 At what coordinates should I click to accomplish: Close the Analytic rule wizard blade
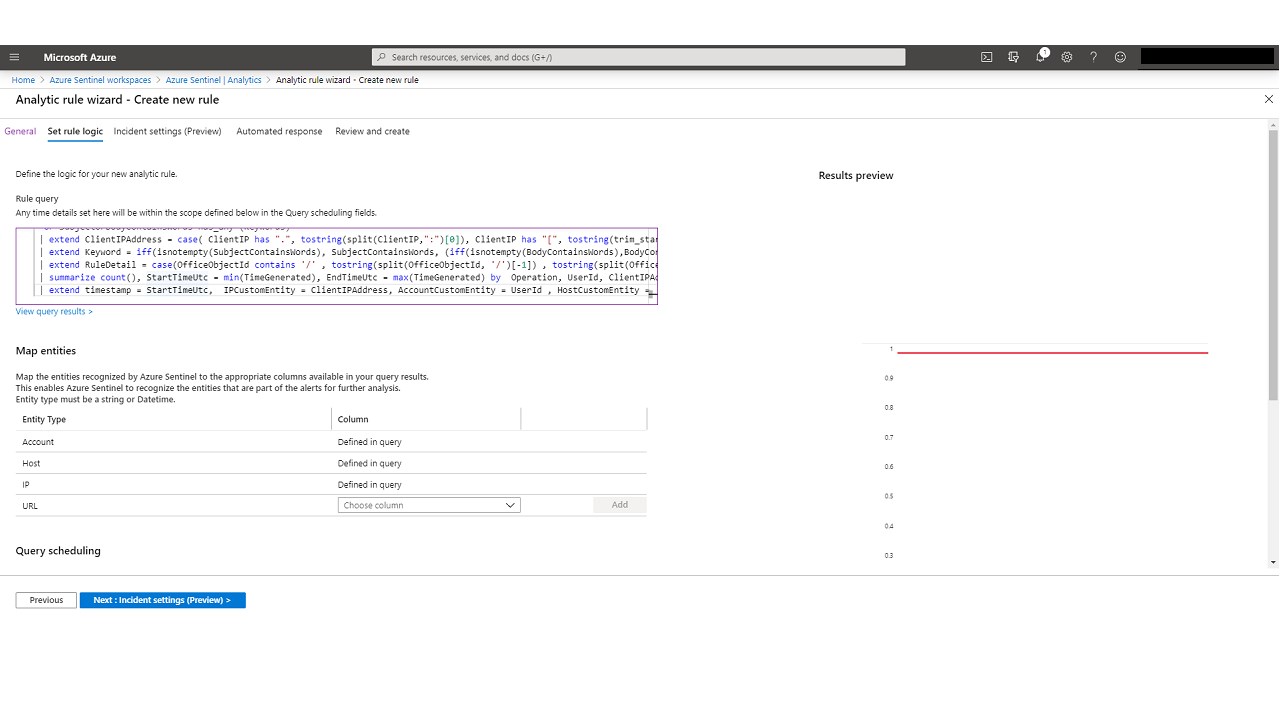1269,99
